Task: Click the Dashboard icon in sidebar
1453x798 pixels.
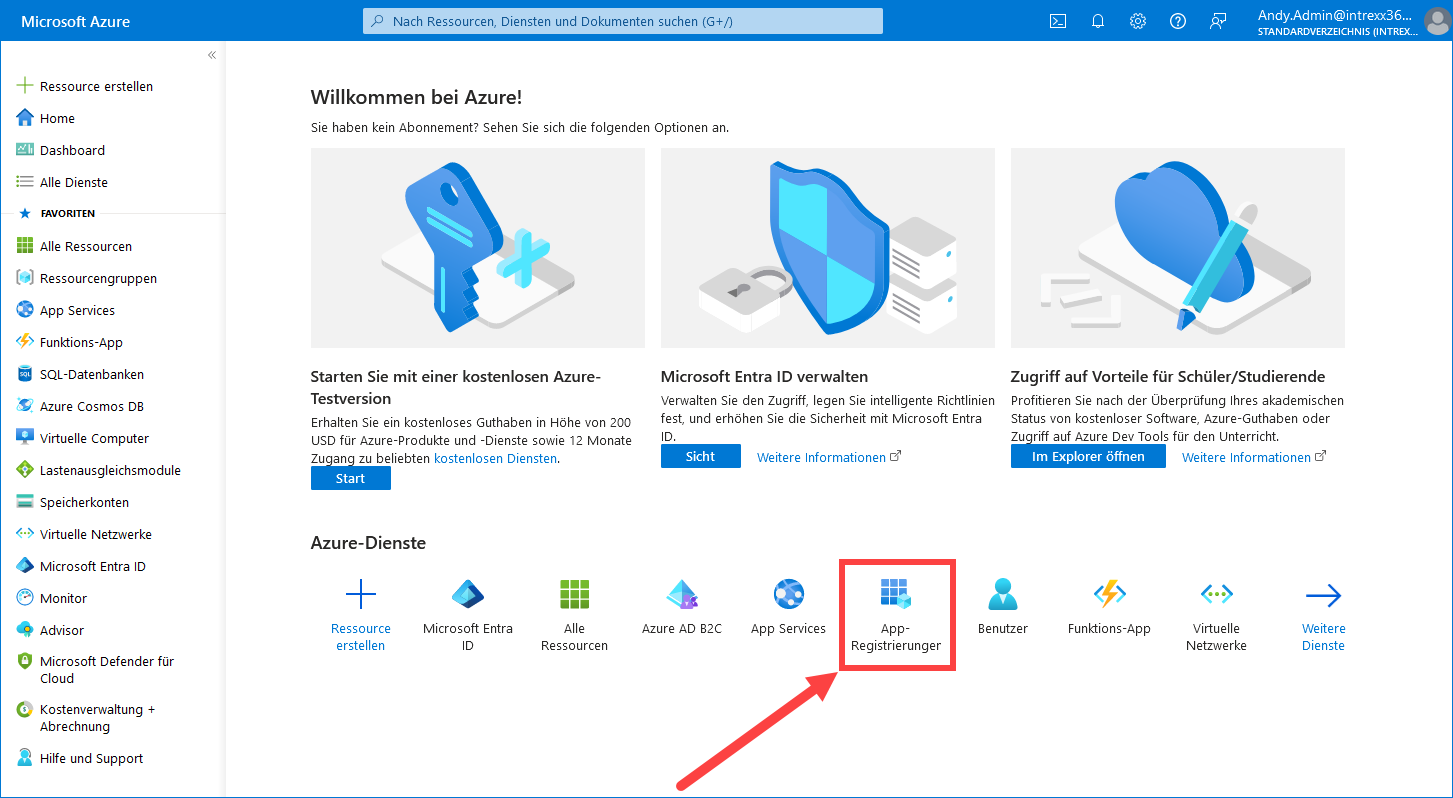Action: tap(25, 150)
